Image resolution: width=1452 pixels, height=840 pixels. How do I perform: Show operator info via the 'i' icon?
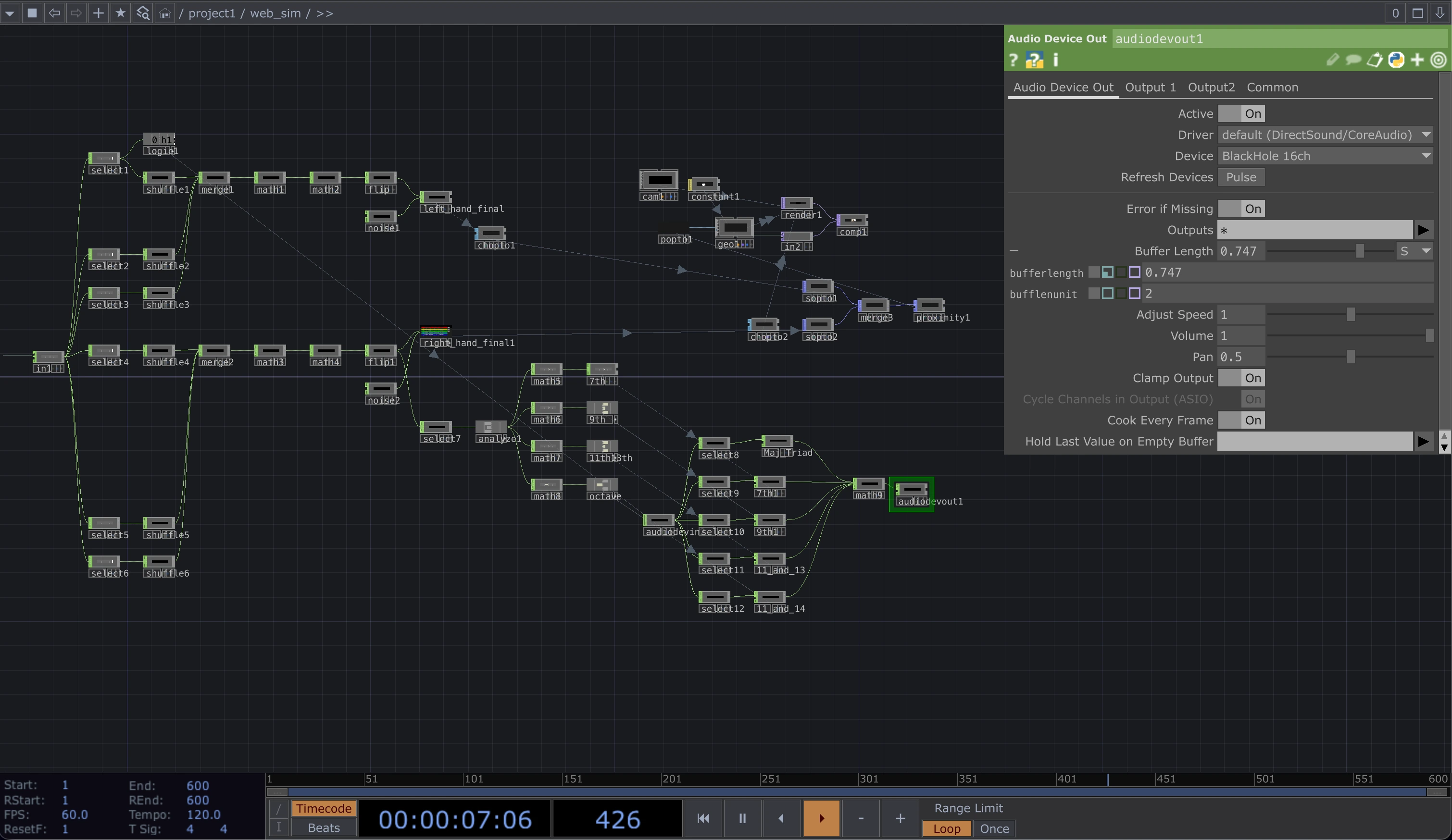1055,60
